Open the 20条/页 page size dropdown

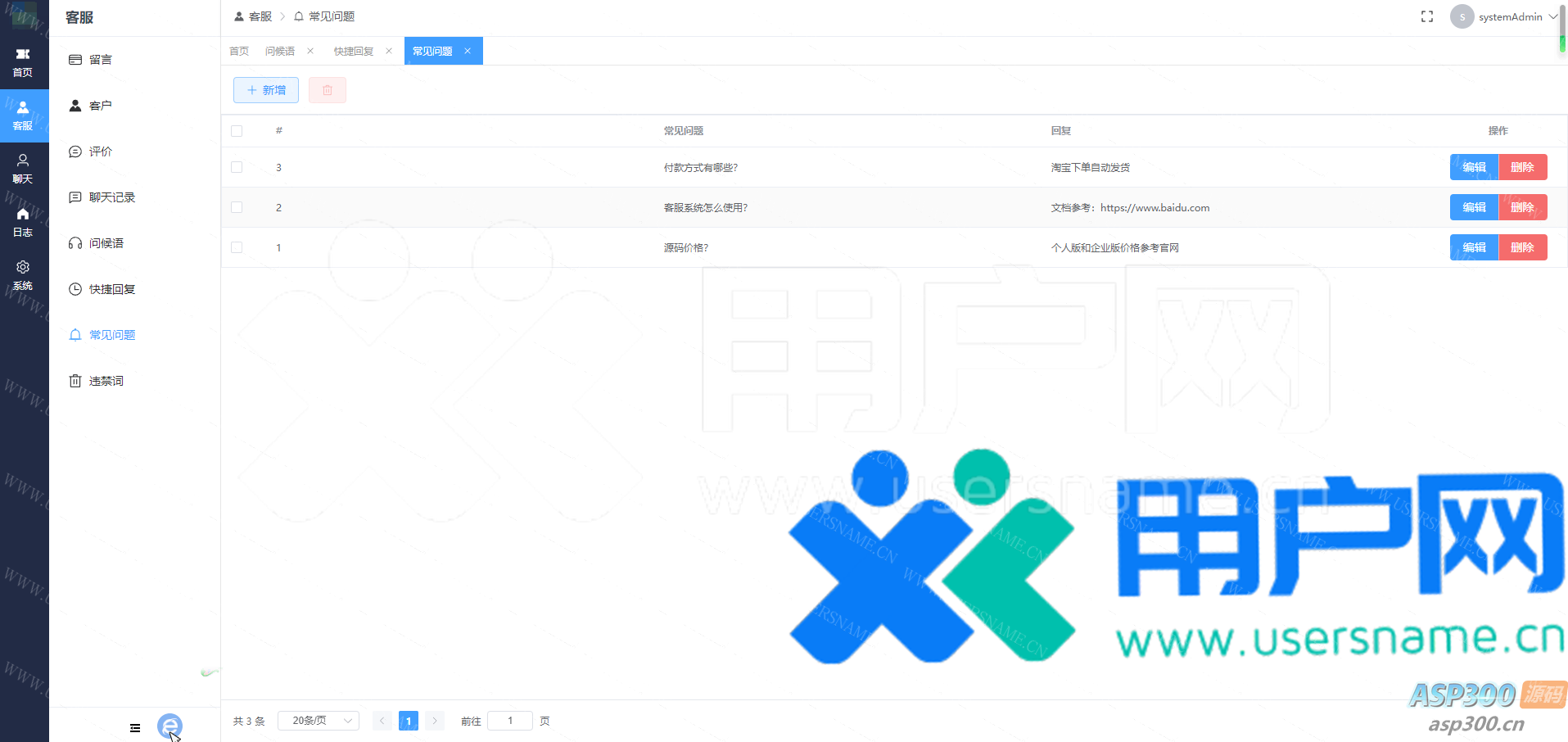(x=319, y=721)
